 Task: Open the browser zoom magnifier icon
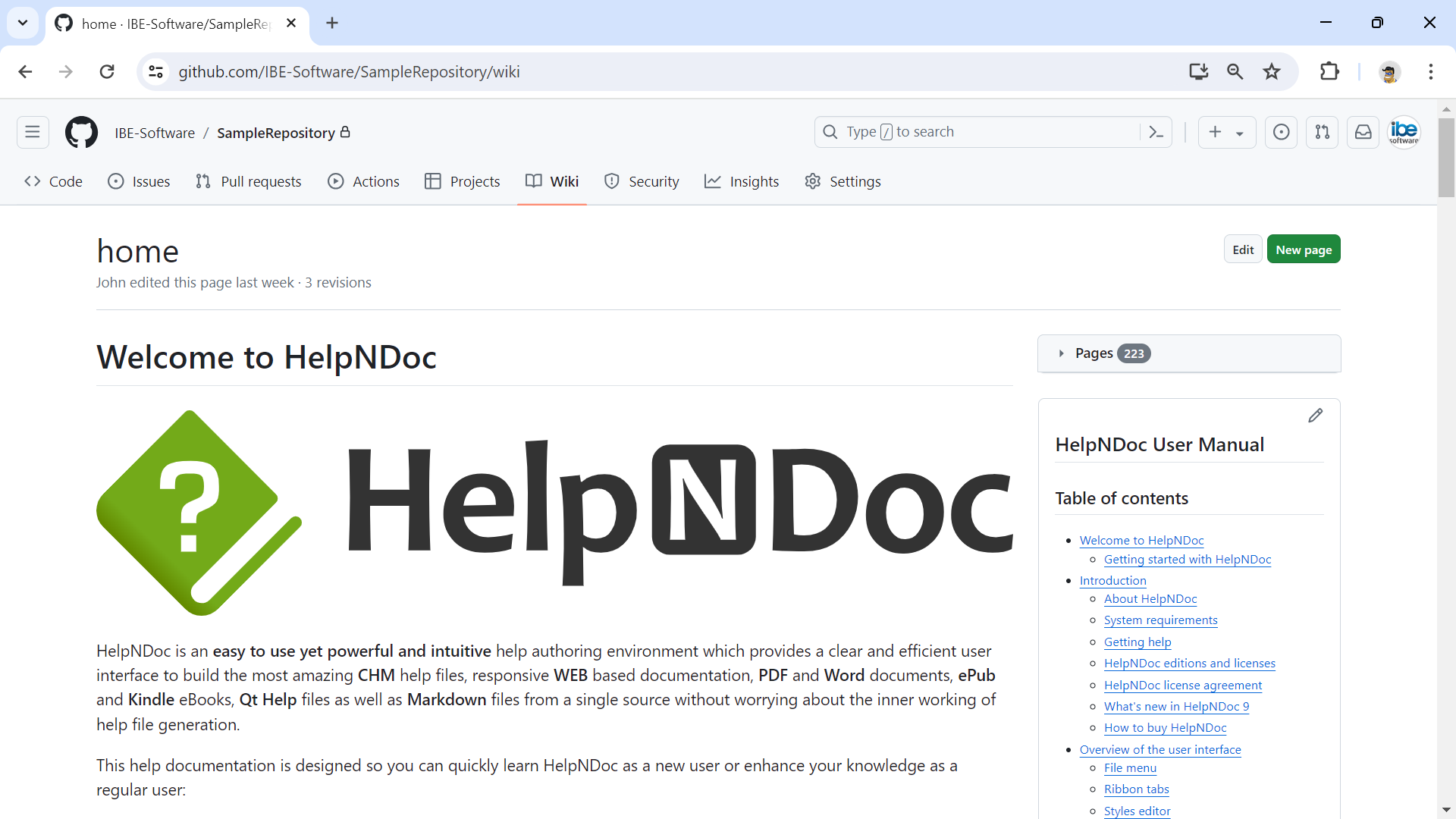point(1235,71)
